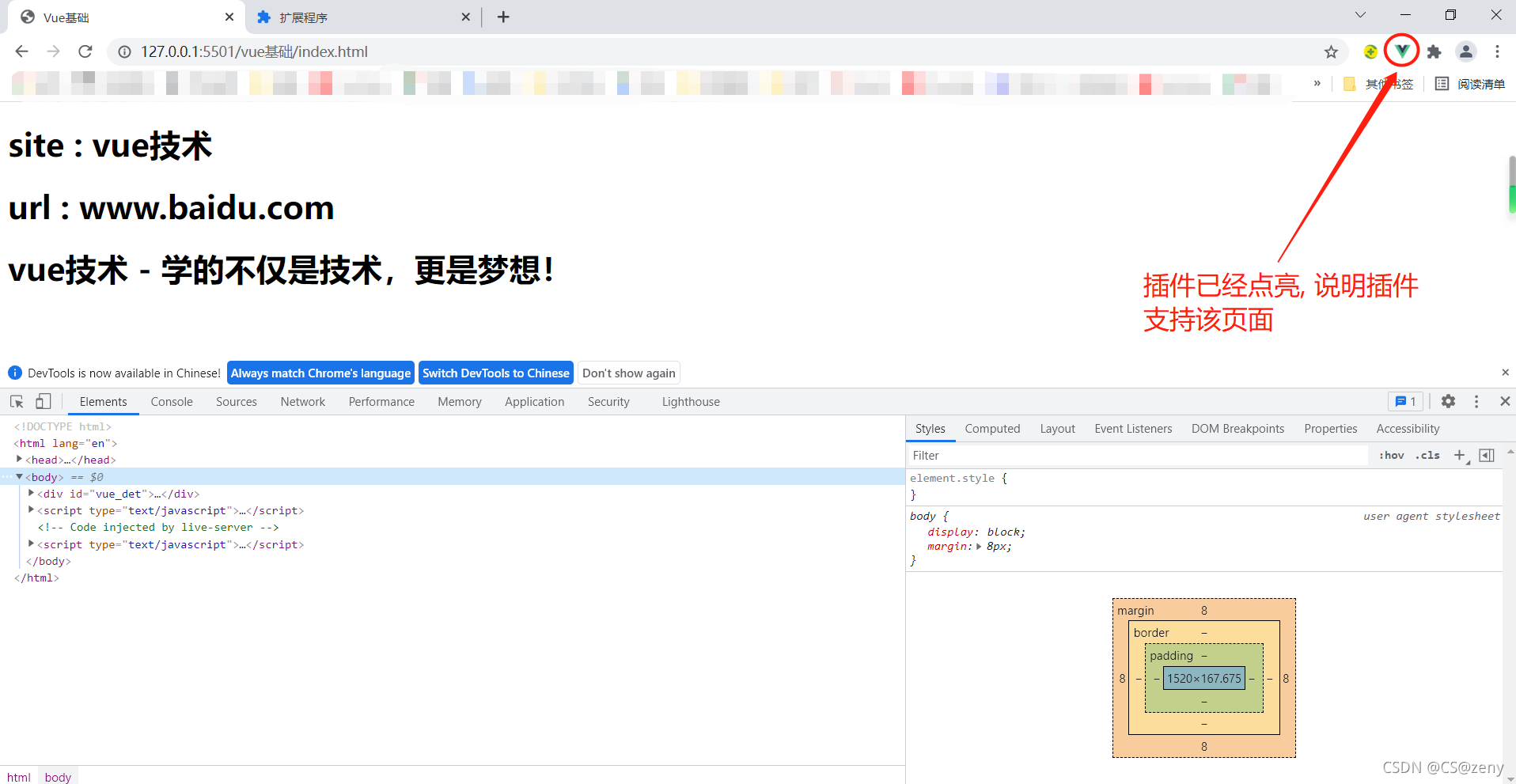The height and width of the screenshot is (784, 1516).
Task: Reload the page with the refresh icon
Action: (x=85, y=51)
